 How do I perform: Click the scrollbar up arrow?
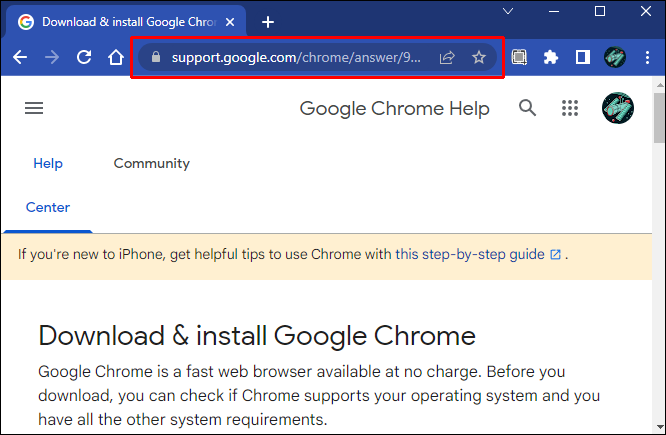(660, 85)
